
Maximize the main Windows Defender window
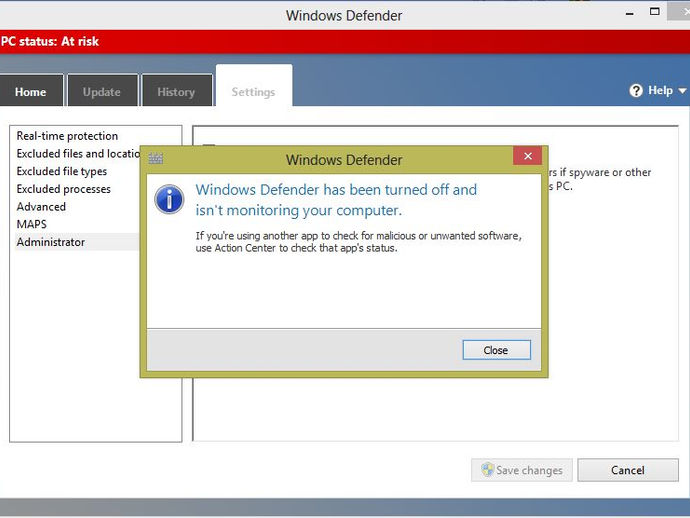coord(654,11)
